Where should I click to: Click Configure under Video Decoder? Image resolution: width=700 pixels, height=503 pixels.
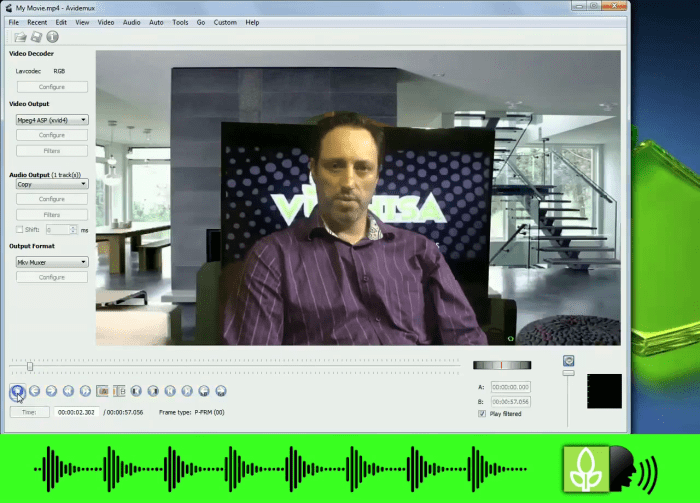pyautogui.click(x=52, y=87)
